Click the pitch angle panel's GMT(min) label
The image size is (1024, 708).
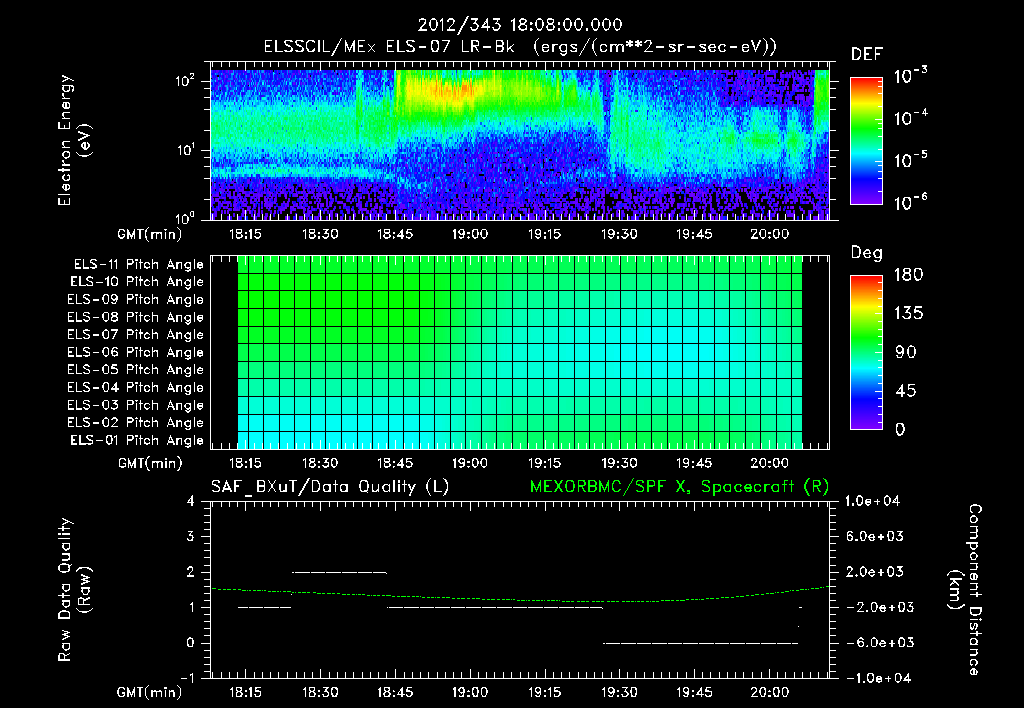point(150,463)
